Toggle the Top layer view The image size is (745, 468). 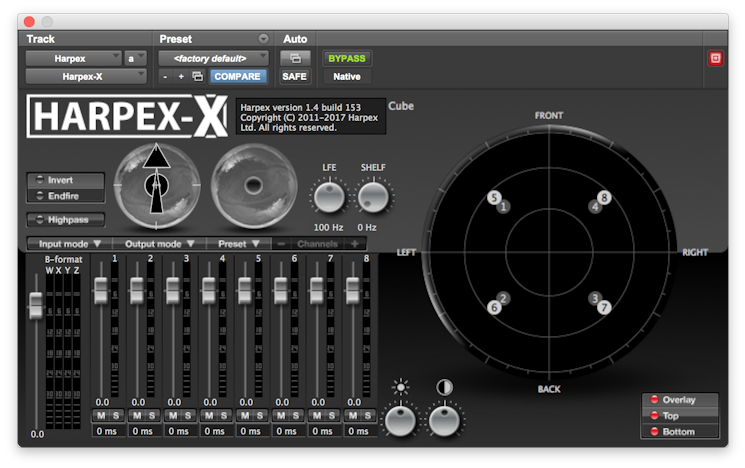tap(679, 416)
